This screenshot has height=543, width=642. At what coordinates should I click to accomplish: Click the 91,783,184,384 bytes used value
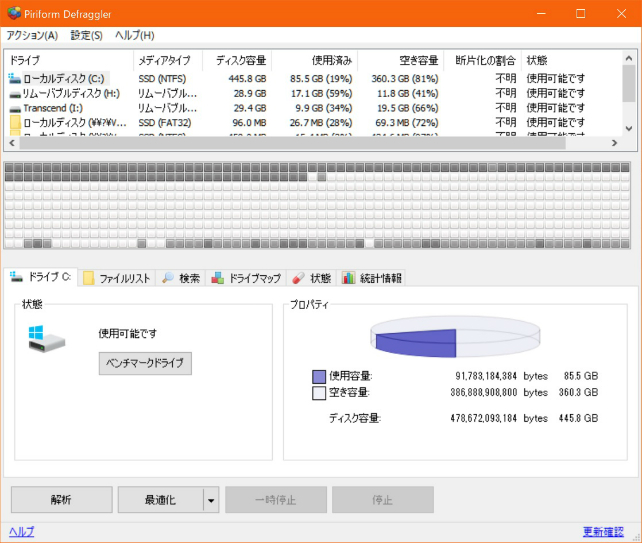click(x=486, y=376)
